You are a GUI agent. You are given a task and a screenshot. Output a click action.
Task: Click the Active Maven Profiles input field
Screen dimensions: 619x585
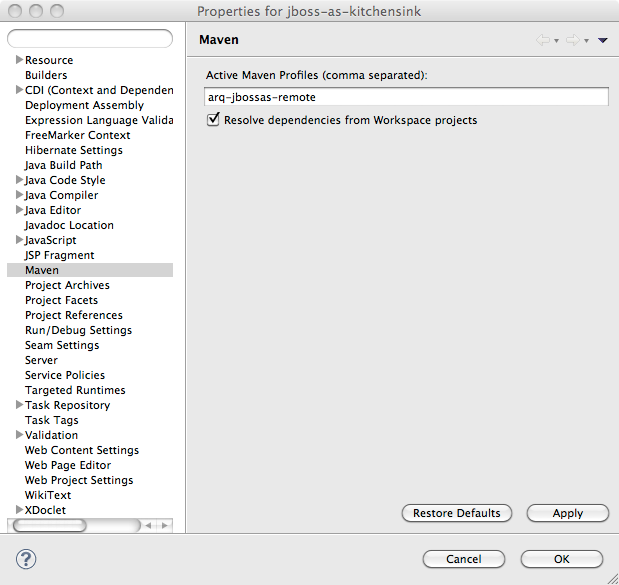[x=406, y=97]
